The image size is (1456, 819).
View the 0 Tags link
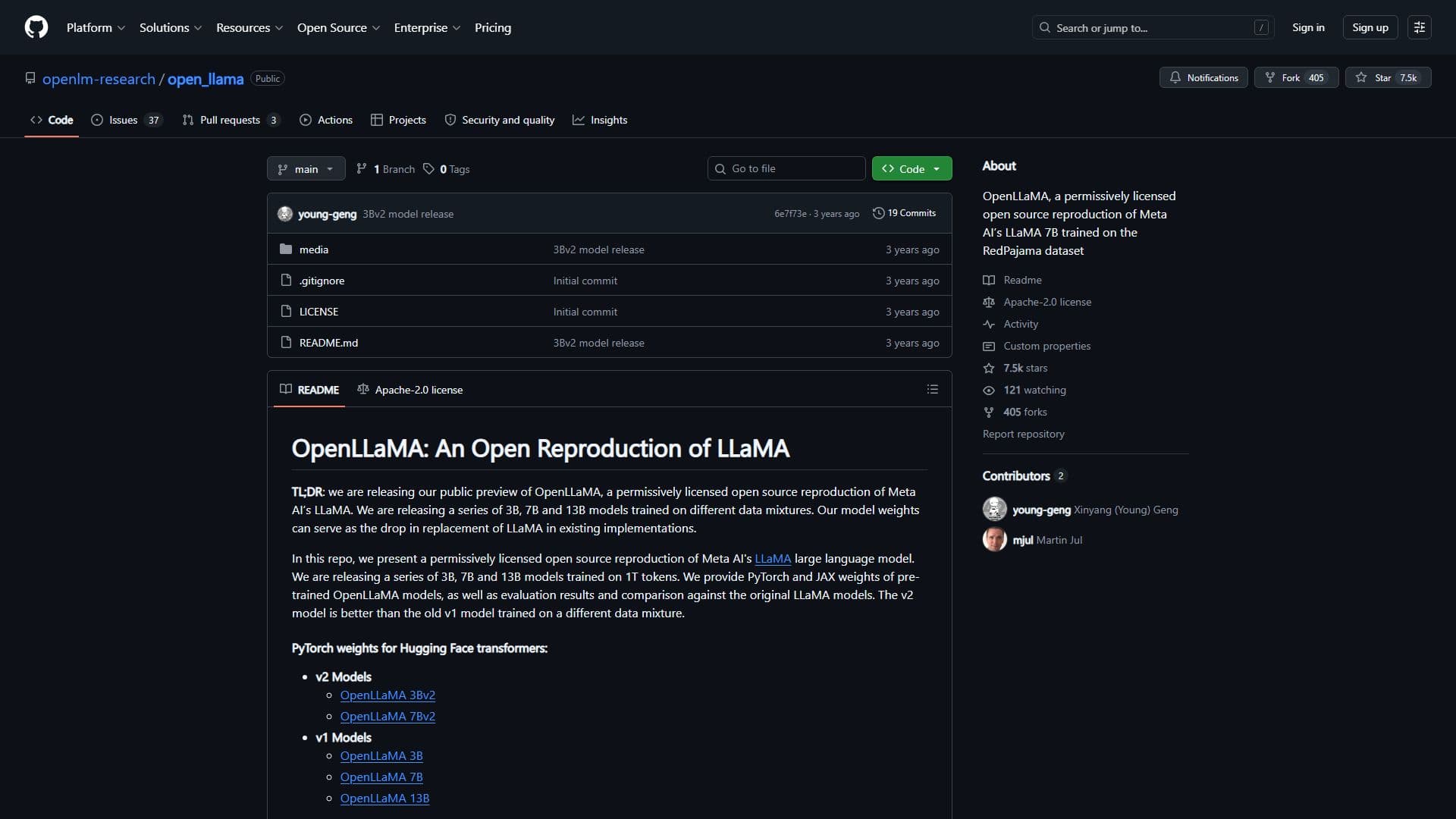tap(447, 169)
